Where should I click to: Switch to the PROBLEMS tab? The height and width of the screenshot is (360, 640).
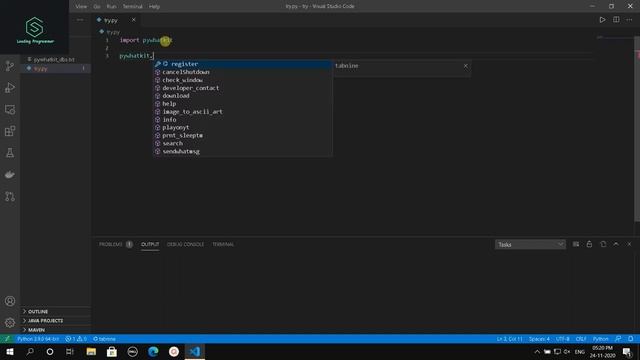[x=116, y=244]
